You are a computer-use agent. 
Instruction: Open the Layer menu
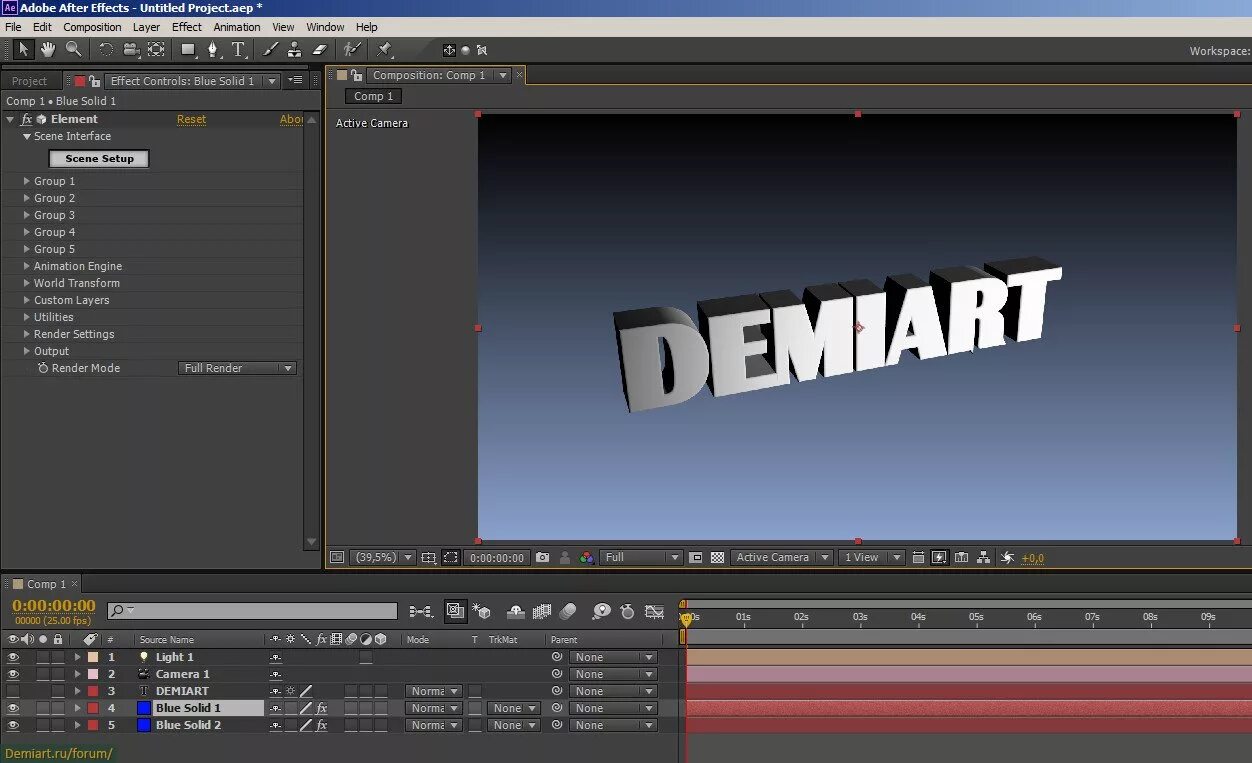[x=146, y=27]
